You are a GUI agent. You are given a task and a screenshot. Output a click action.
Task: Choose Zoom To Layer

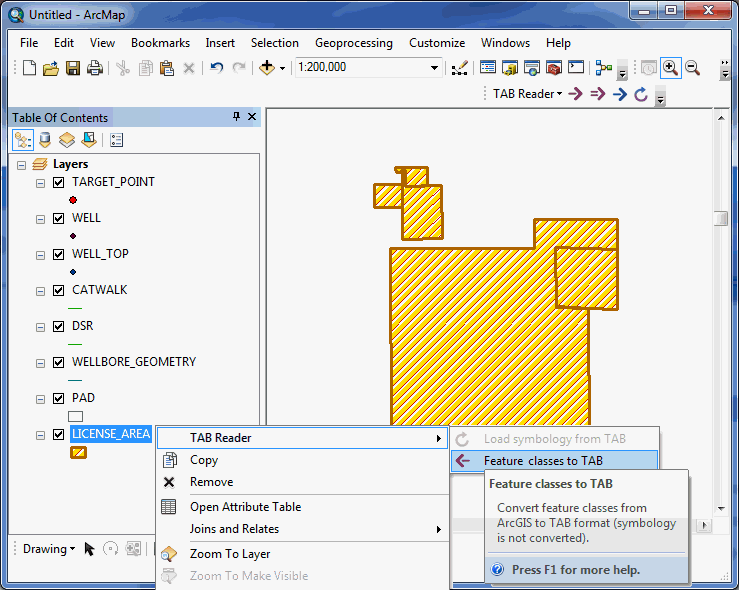tap(303, 554)
